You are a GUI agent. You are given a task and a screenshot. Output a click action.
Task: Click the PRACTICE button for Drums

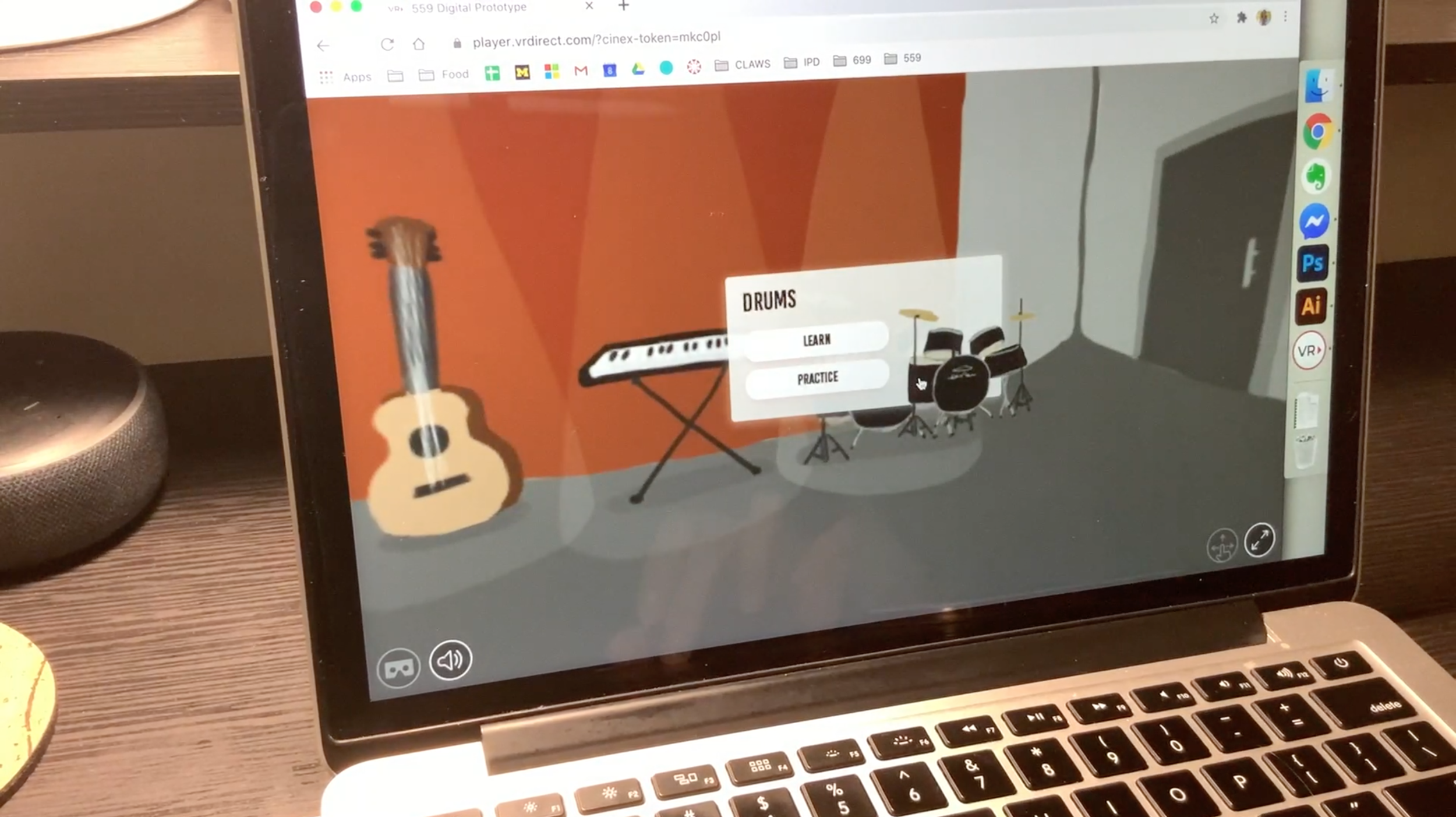(x=815, y=378)
